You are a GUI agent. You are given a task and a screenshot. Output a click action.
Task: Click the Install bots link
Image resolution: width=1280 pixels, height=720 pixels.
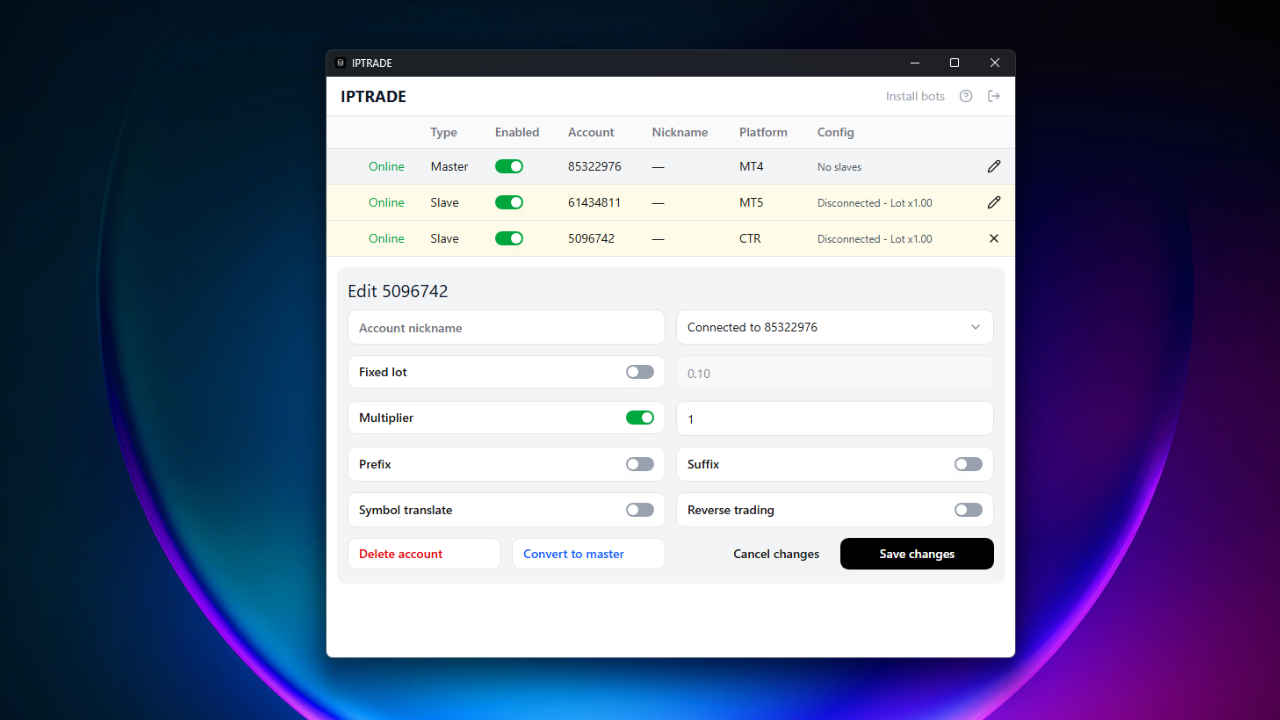pyautogui.click(x=915, y=96)
